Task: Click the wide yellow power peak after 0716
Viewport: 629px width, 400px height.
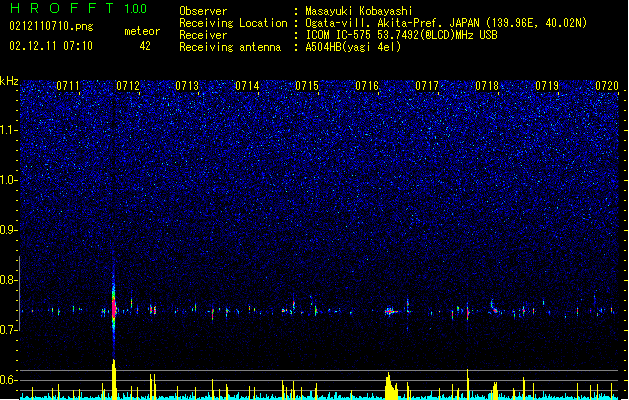Action: point(391,386)
